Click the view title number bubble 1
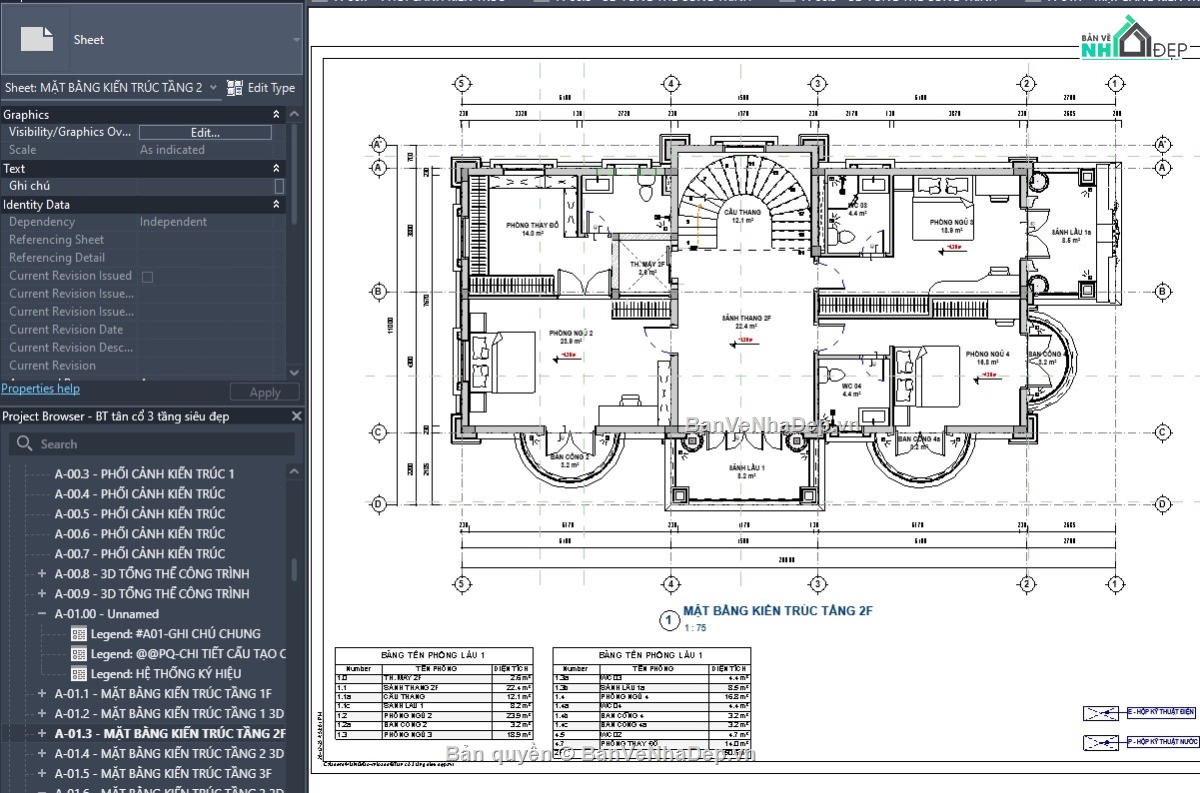The height and width of the screenshot is (793, 1200). (669, 620)
